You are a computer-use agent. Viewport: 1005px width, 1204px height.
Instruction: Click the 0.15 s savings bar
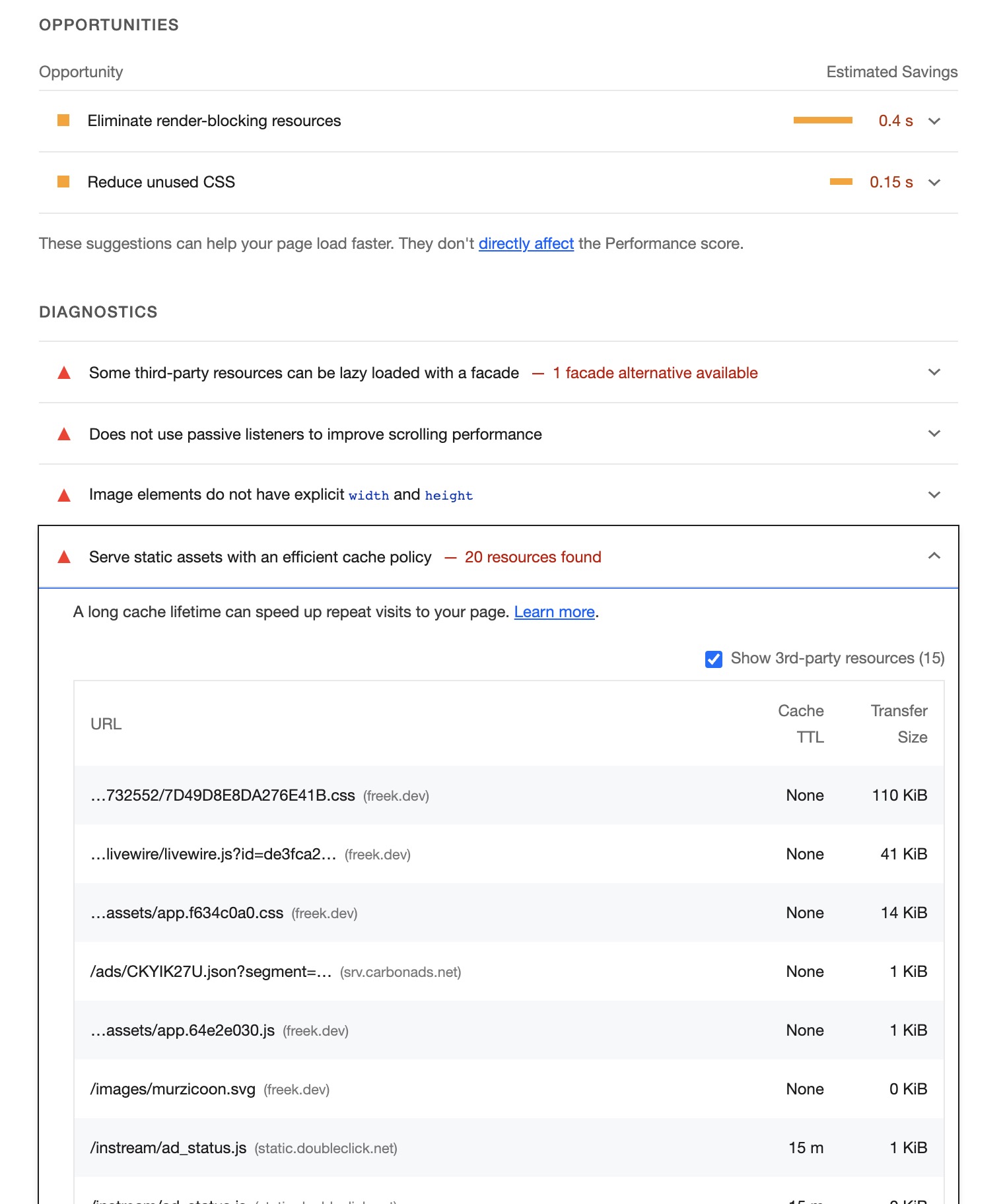coord(841,182)
